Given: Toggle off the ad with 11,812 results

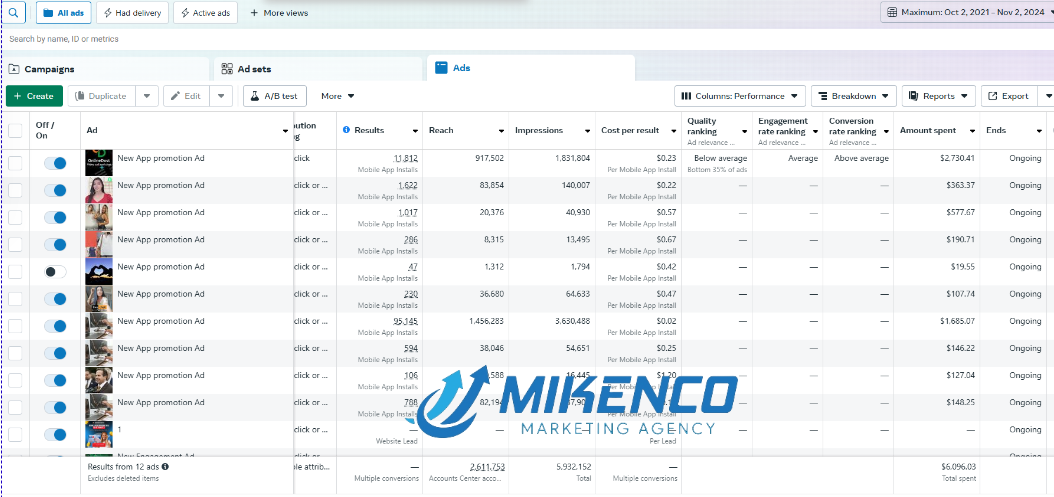Looking at the screenshot, I should (x=55, y=163).
